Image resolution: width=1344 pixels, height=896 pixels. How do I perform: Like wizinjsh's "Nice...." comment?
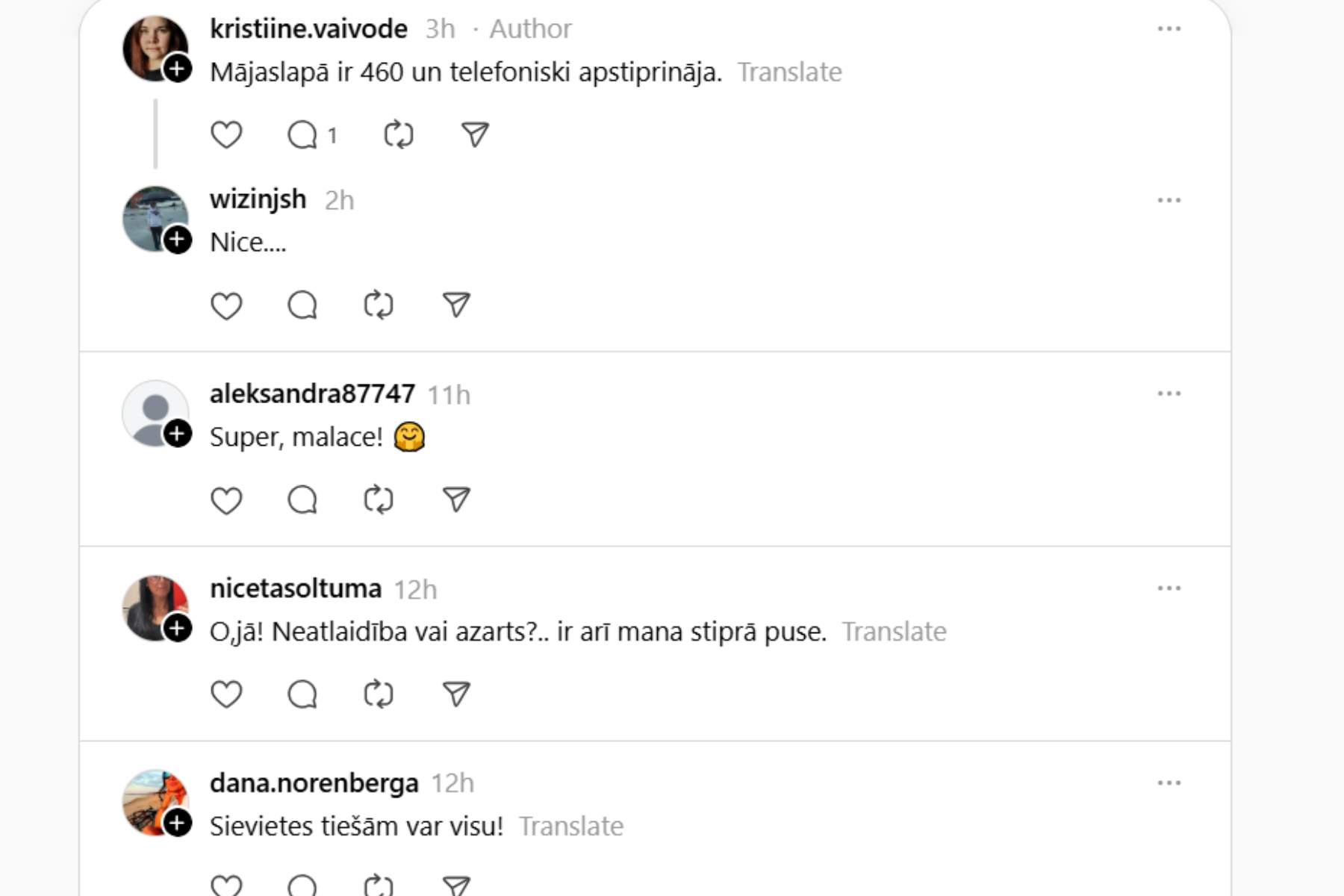coord(226,305)
